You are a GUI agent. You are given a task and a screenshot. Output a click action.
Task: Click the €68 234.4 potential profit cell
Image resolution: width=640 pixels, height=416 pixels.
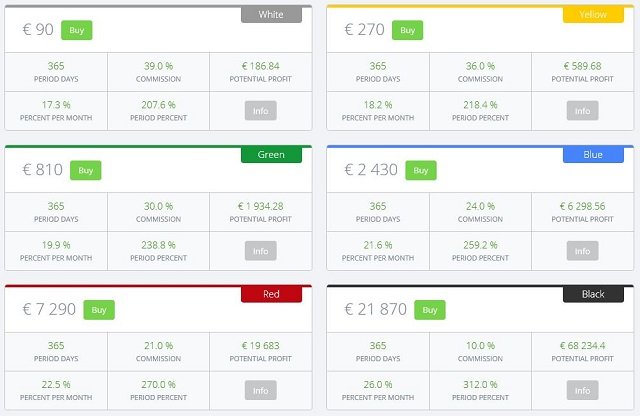(x=582, y=351)
